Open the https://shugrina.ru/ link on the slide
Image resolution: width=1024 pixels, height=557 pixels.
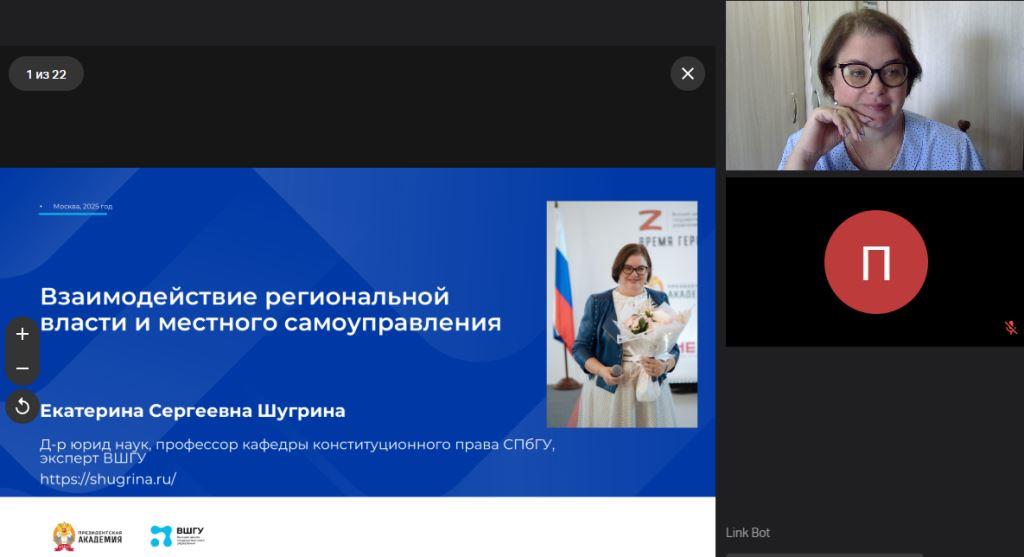click(x=108, y=479)
